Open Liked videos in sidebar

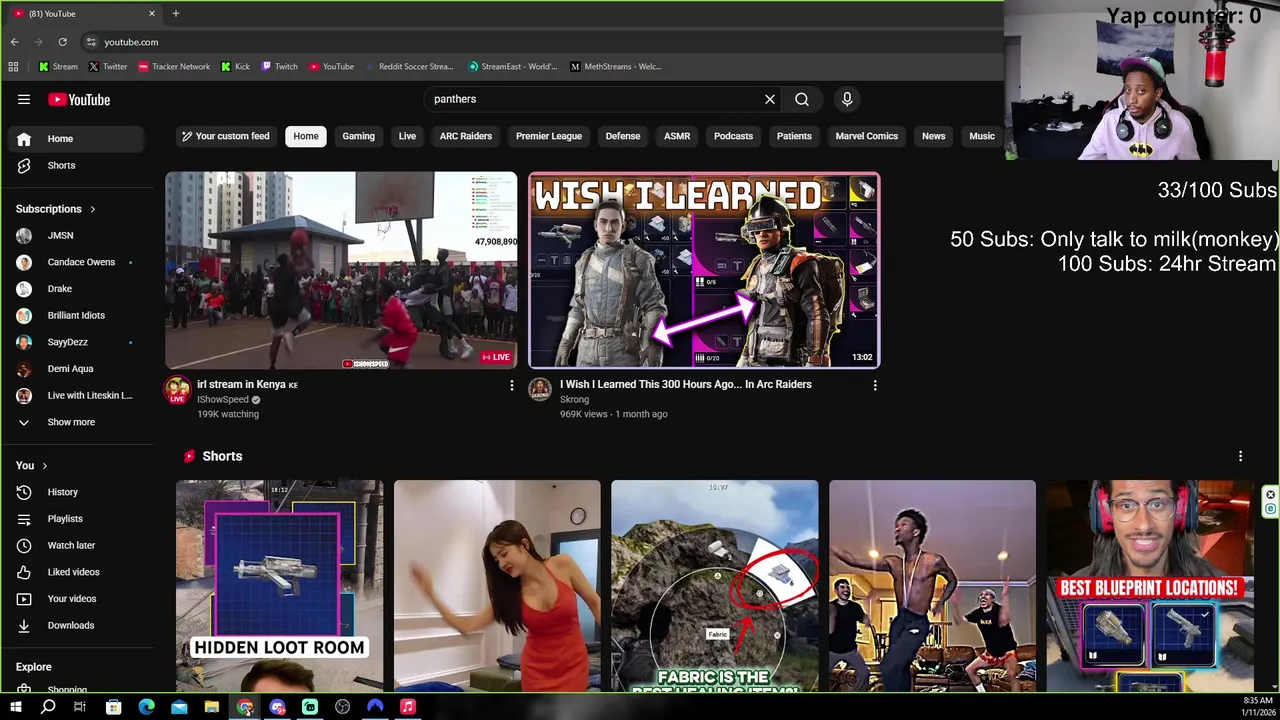(x=76, y=572)
